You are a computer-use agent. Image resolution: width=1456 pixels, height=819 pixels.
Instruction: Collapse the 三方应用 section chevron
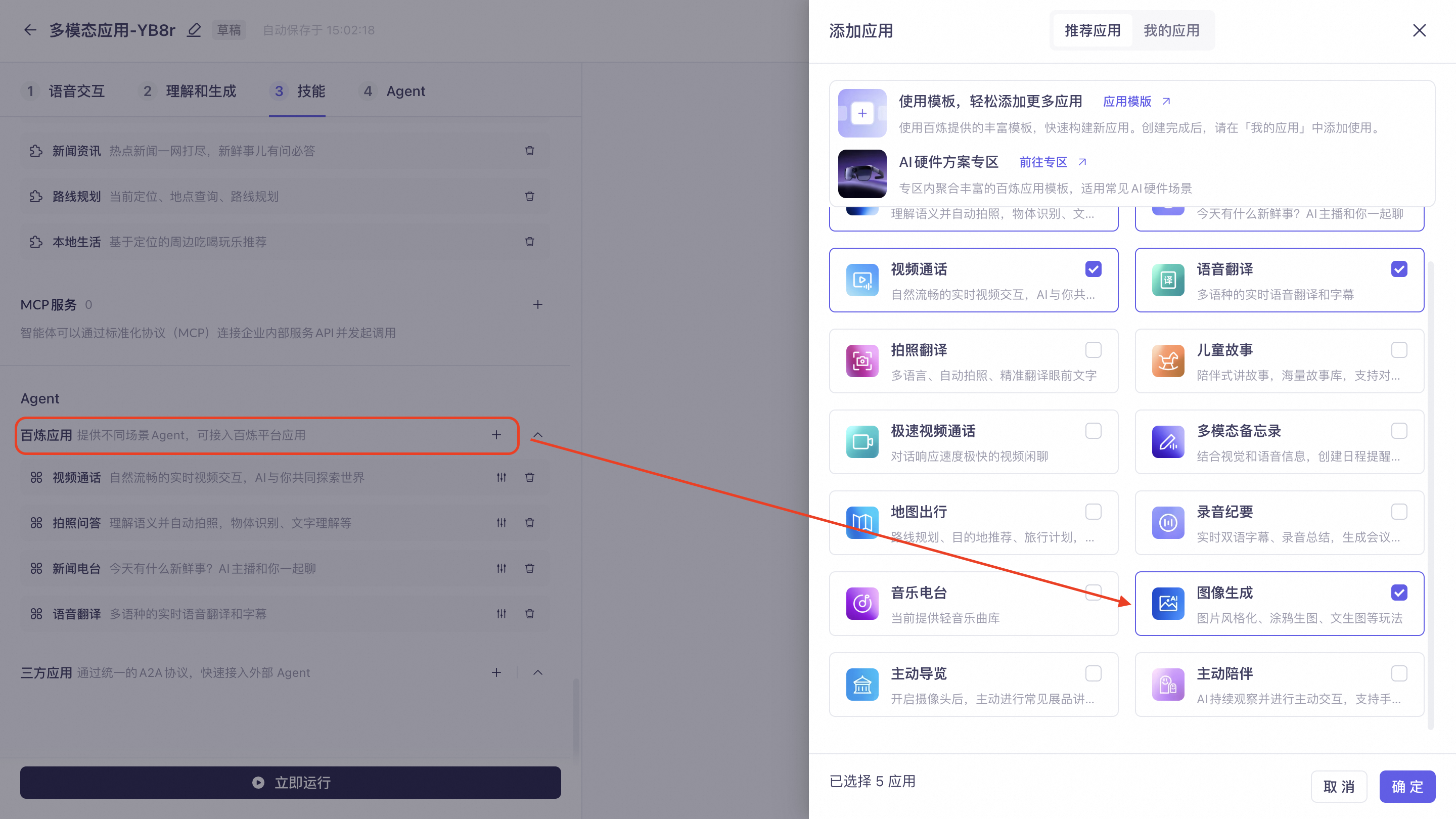537,672
